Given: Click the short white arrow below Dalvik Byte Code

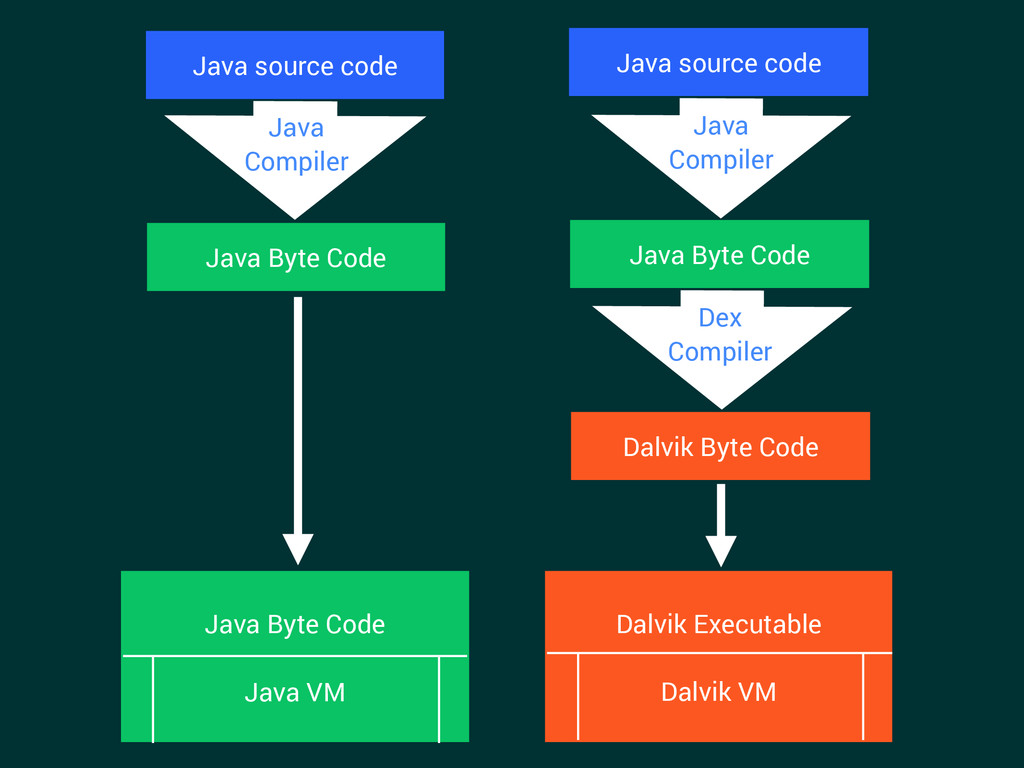Looking at the screenshot, I should (721, 525).
